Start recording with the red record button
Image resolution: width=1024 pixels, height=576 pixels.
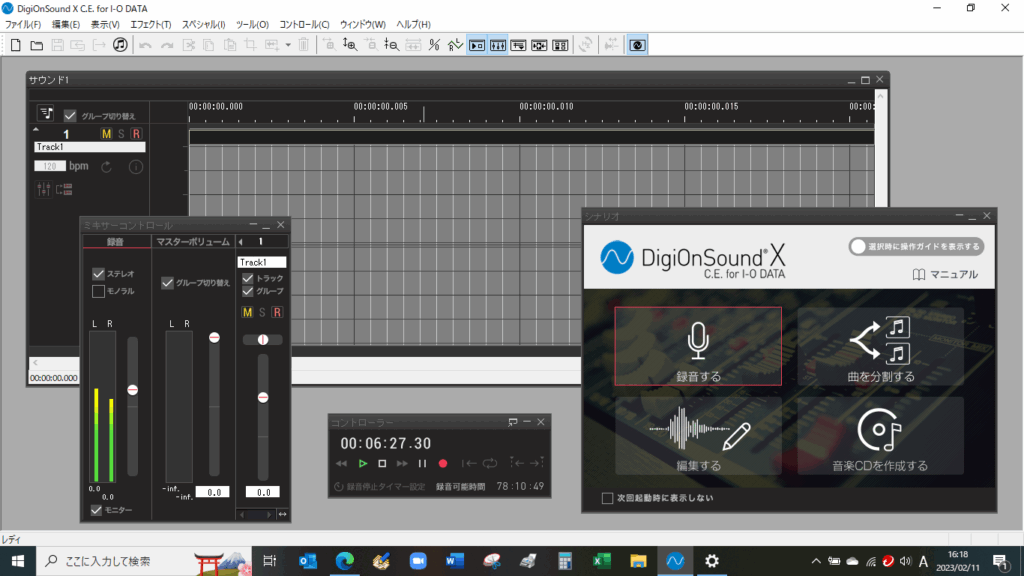click(x=443, y=464)
